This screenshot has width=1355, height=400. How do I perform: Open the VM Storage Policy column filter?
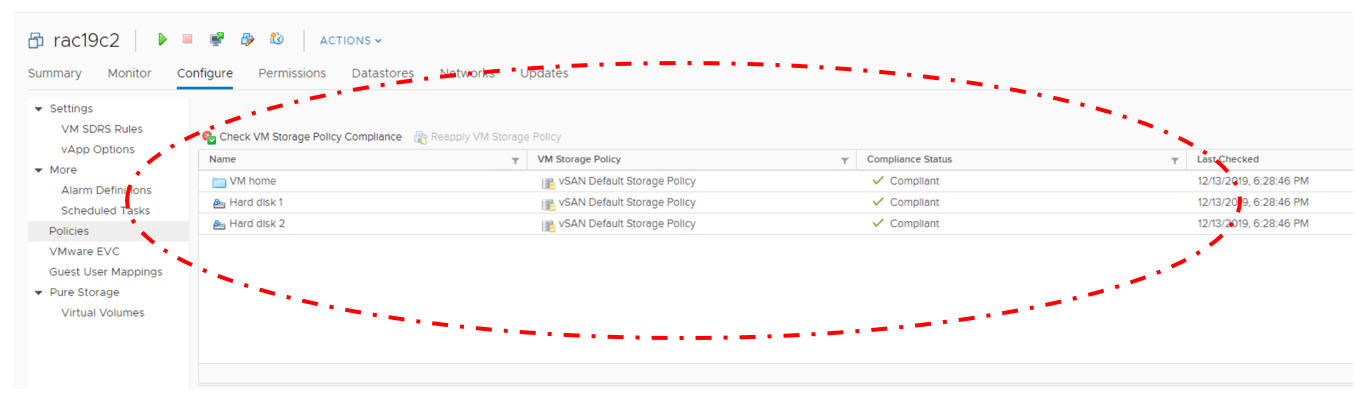[845, 160]
